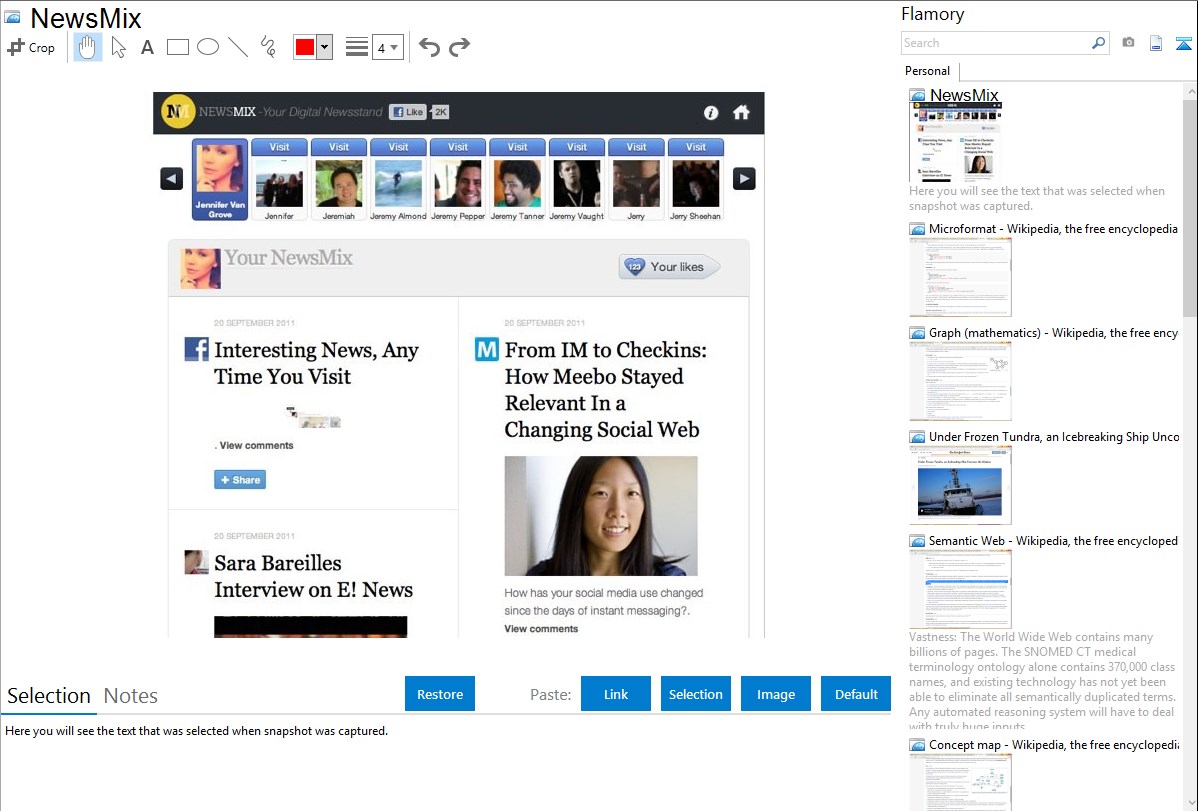Image resolution: width=1198 pixels, height=811 pixels.
Task: Select the Jennifer Van Grove profile card
Action: (220, 180)
